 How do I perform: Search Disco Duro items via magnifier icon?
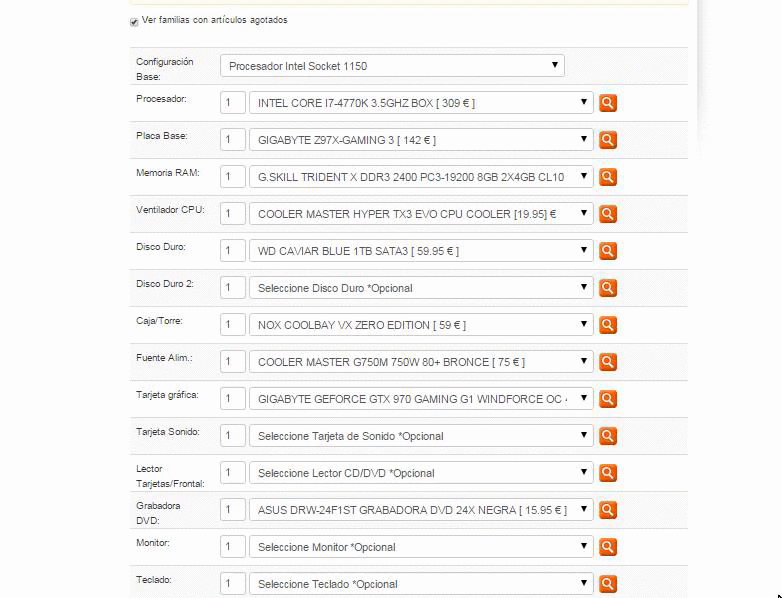point(607,251)
